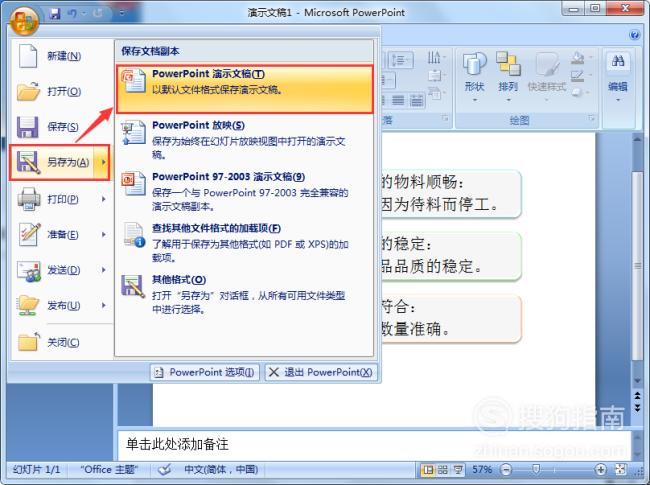Click the vertical scrollbar thumb
650x485 pixels.
pyautogui.click(x=638, y=265)
